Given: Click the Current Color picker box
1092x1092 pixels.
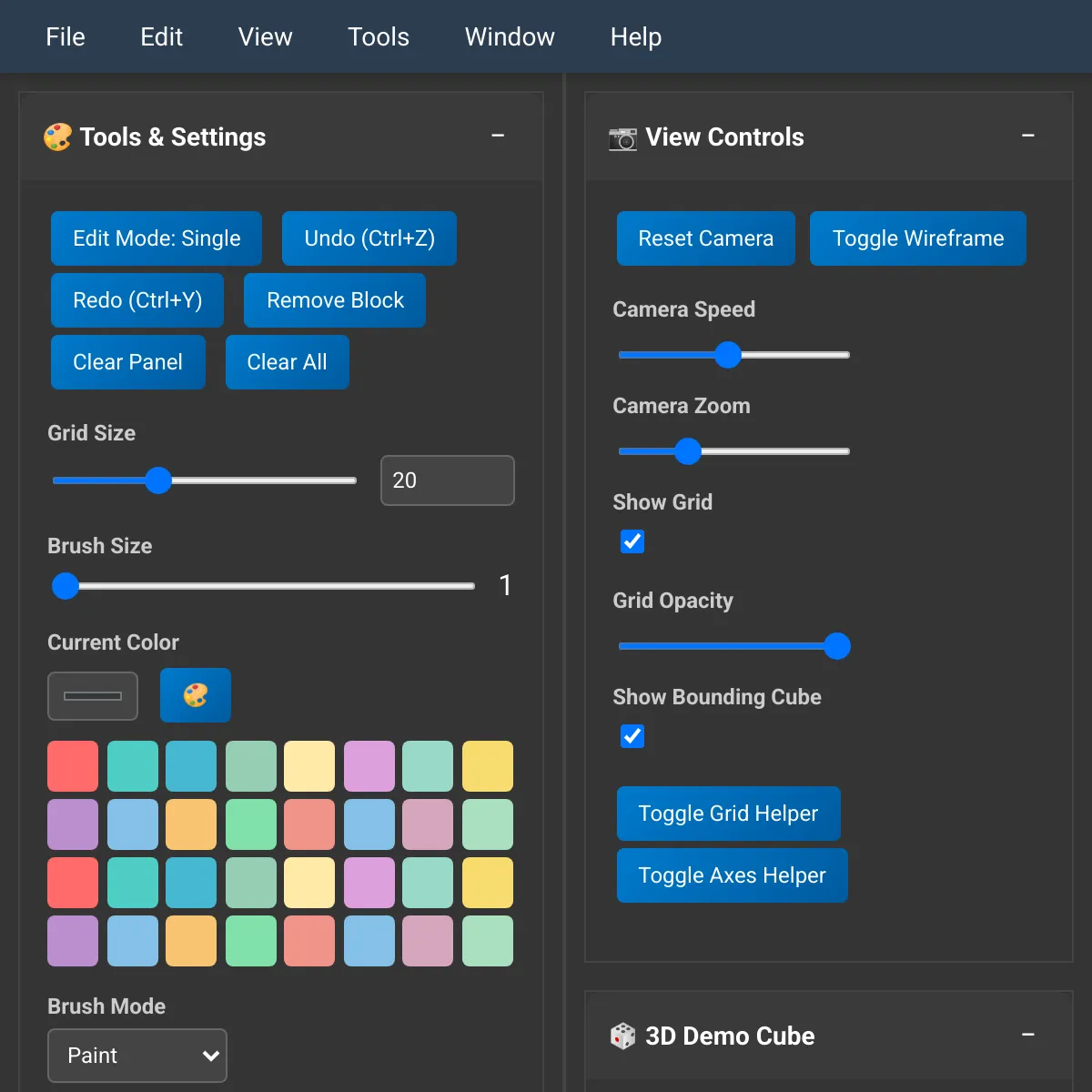Looking at the screenshot, I should point(93,696).
